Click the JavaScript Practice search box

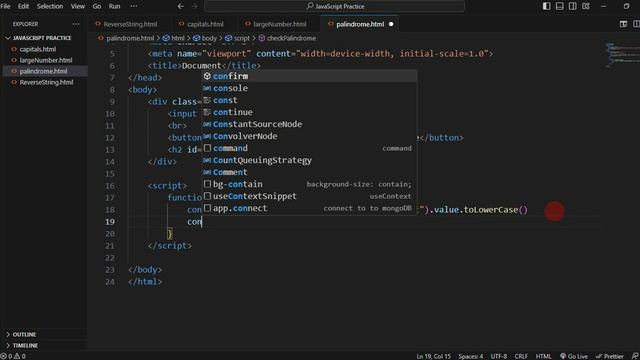pos(334,6)
